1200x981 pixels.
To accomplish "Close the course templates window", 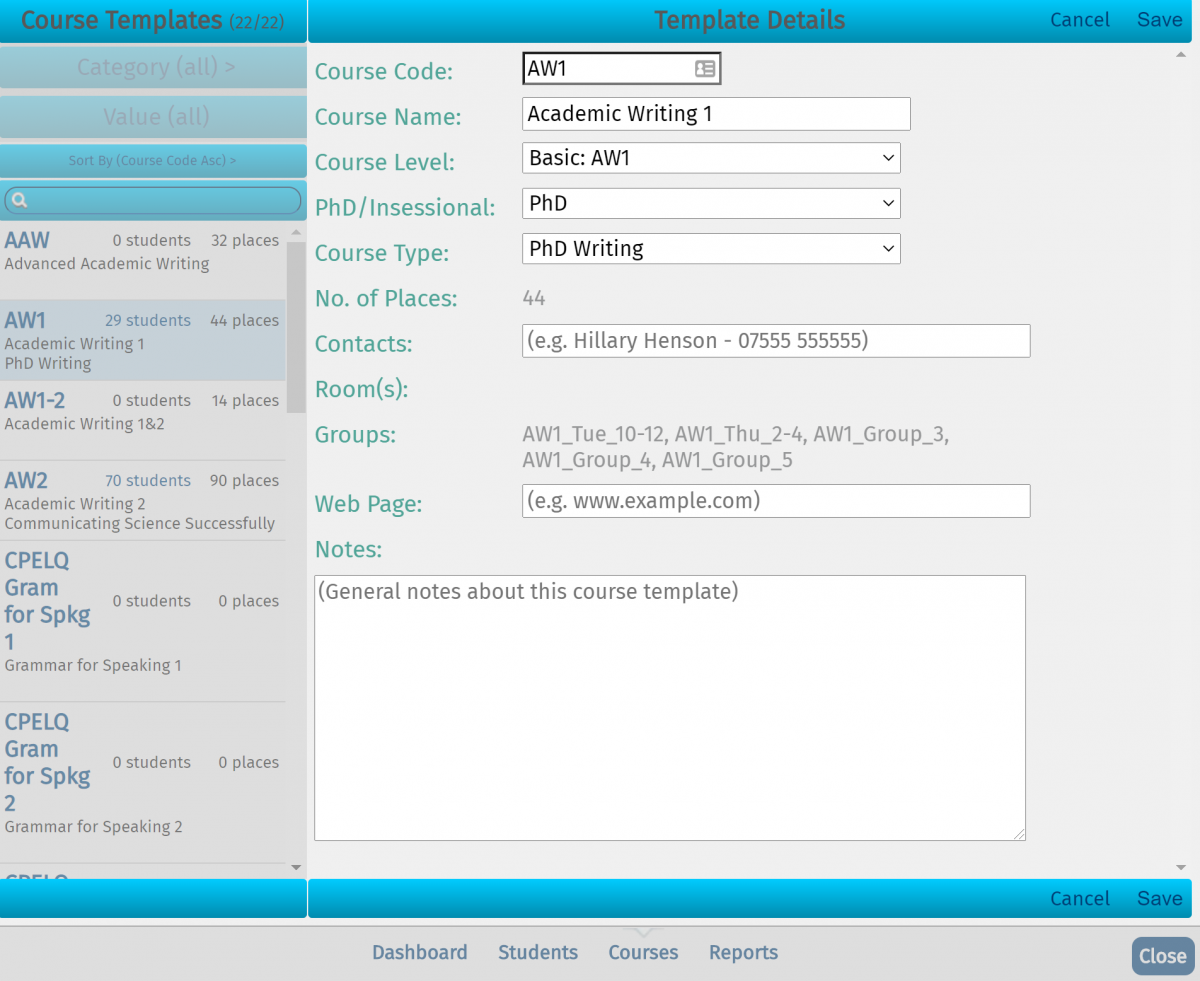I will click(1162, 956).
